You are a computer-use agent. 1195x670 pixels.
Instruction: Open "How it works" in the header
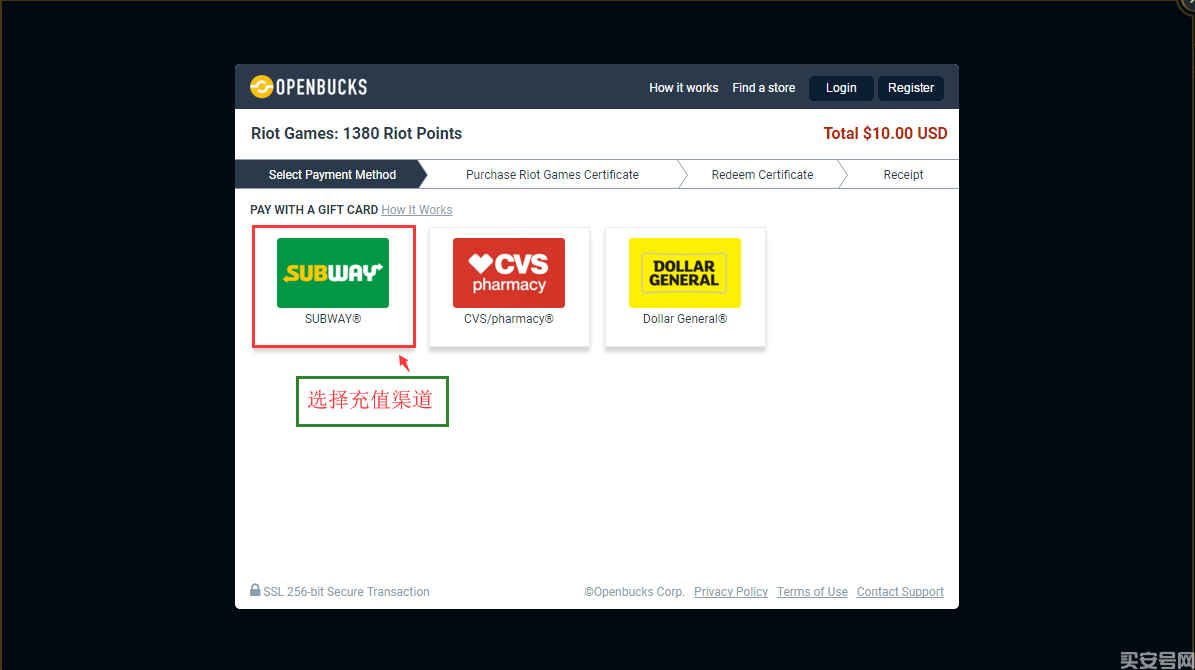click(x=683, y=88)
